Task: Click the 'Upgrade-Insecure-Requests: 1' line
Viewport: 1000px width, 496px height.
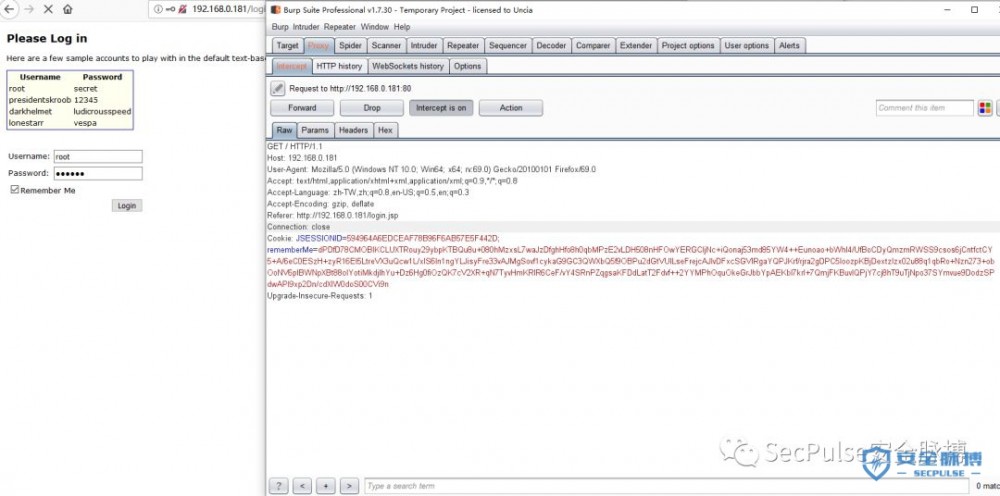Action: (320, 296)
